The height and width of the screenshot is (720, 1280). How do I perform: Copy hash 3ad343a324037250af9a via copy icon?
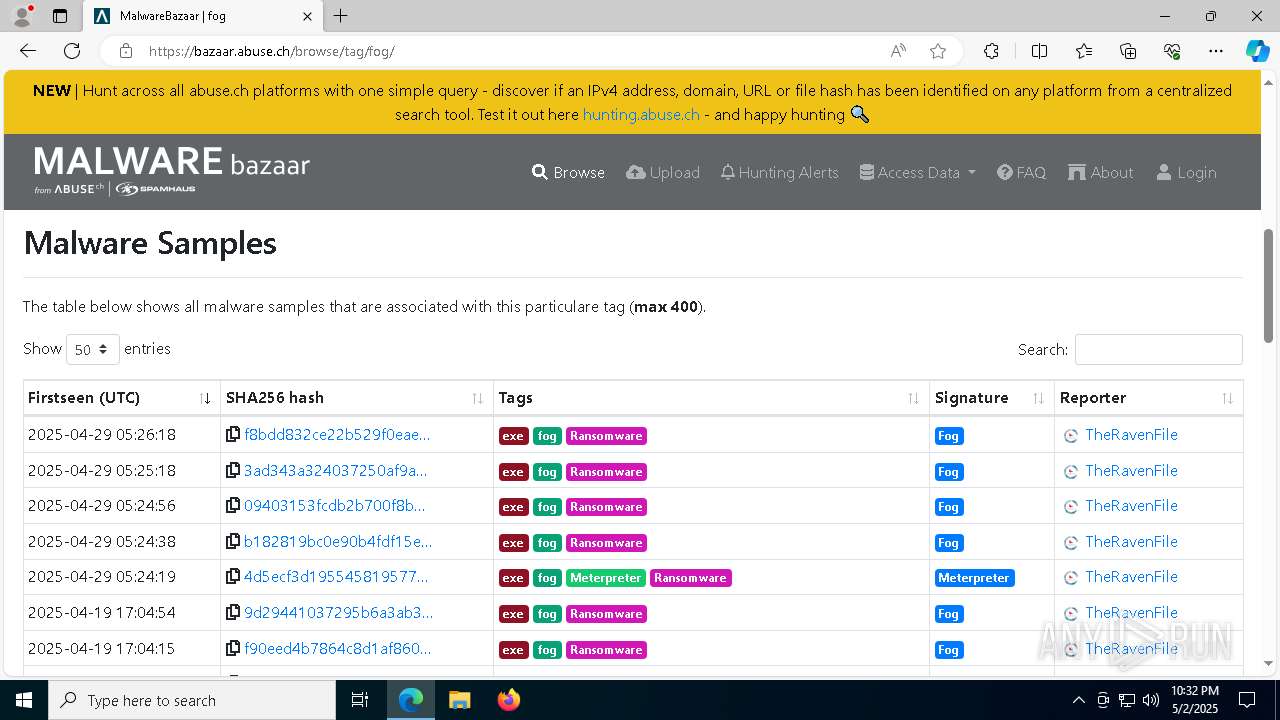233,470
